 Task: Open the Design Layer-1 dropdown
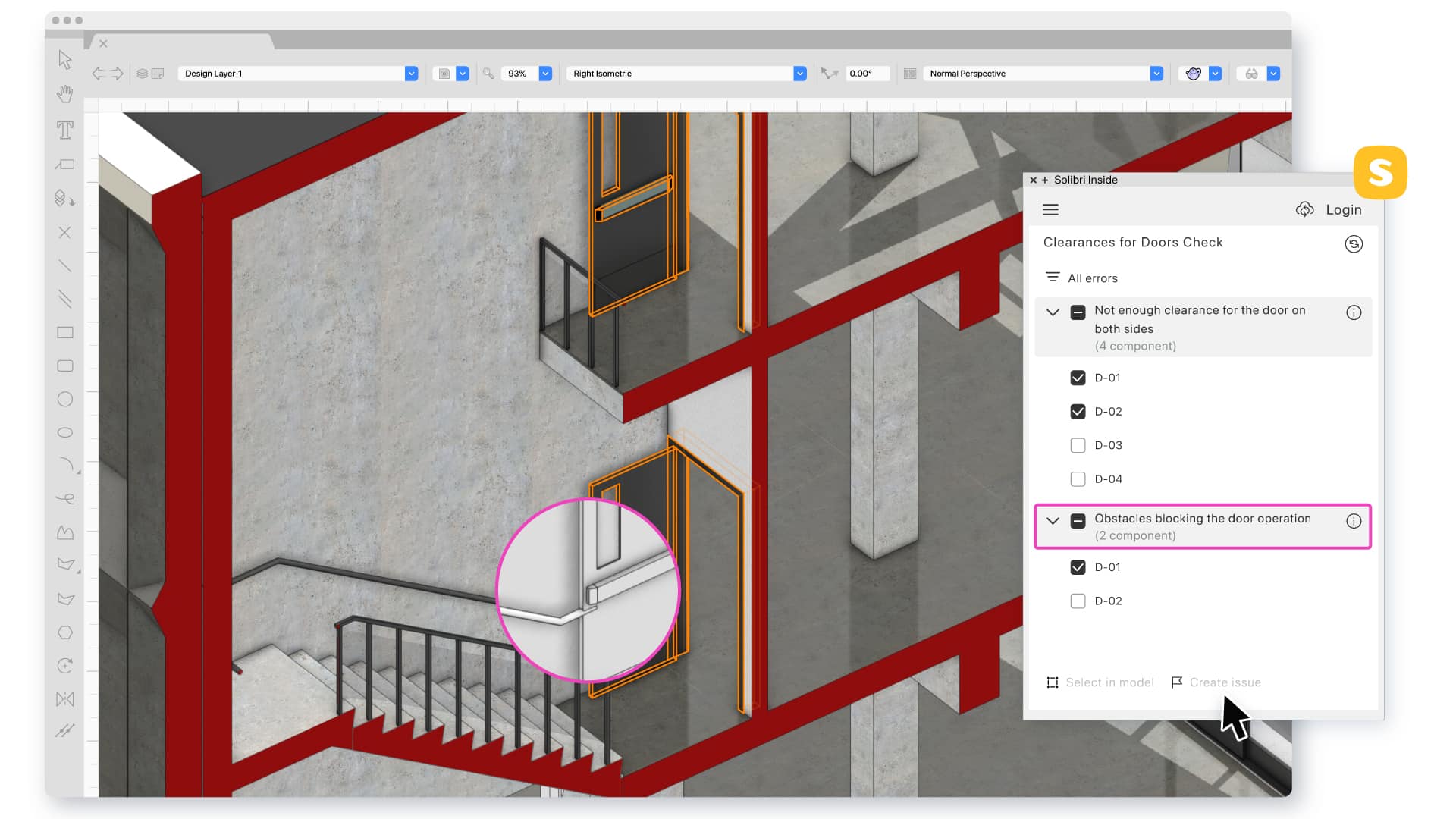(x=411, y=73)
